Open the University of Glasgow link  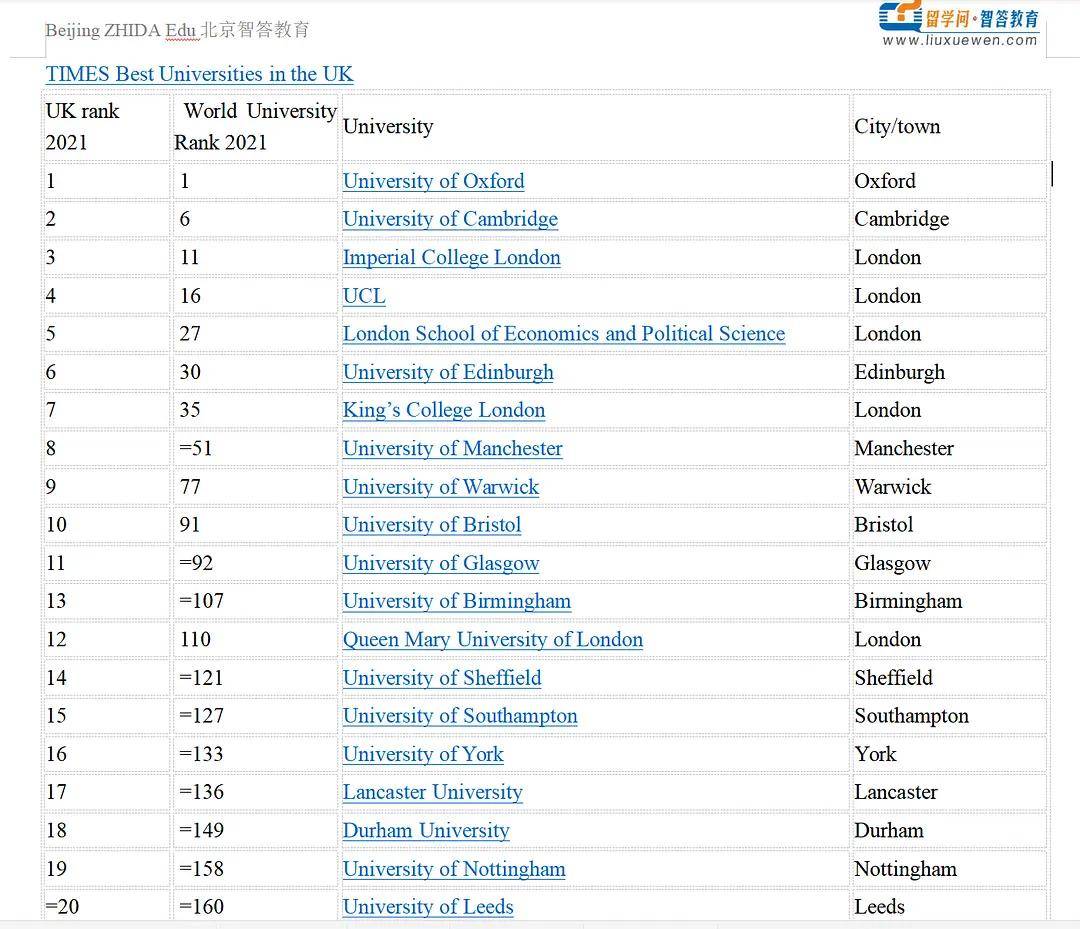pyautogui.click(x=441, y=563)
